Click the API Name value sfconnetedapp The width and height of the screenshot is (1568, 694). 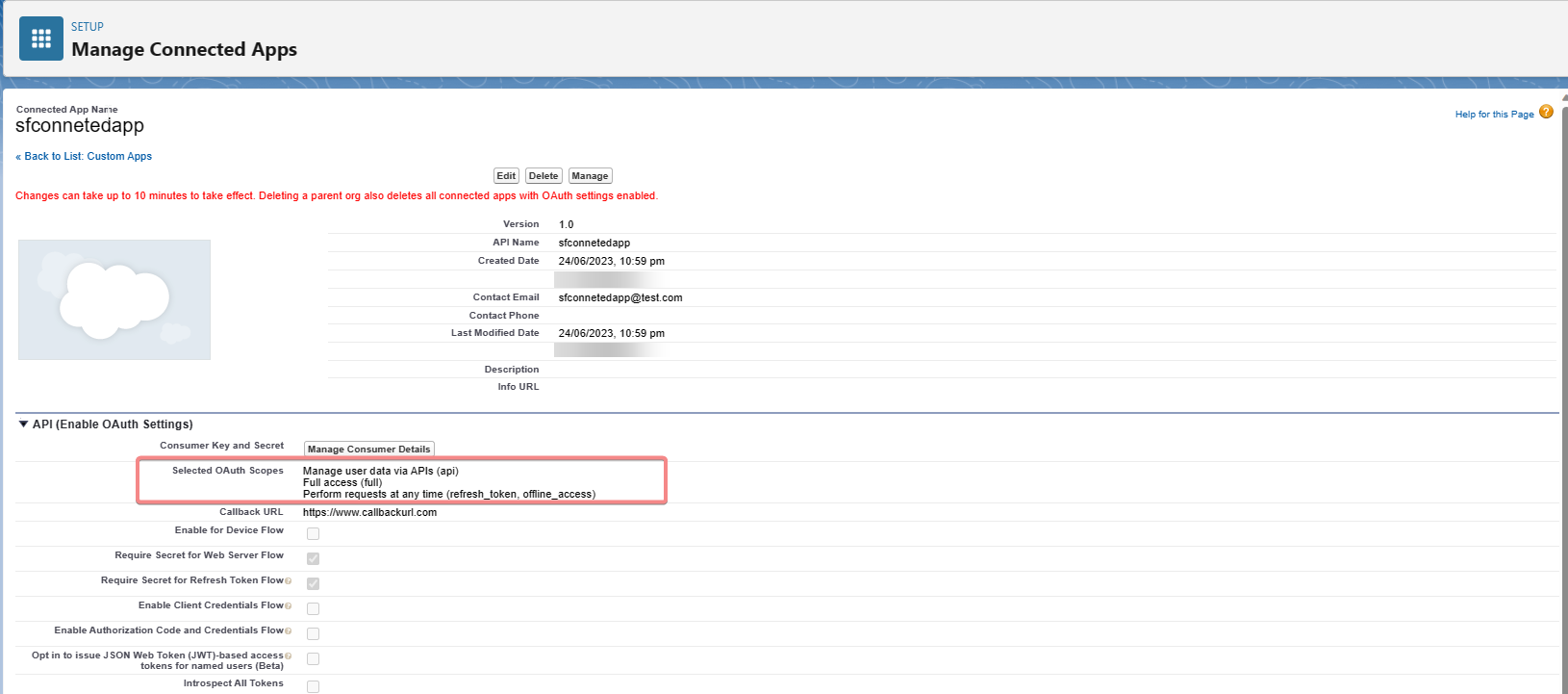[x=594, y=243]
